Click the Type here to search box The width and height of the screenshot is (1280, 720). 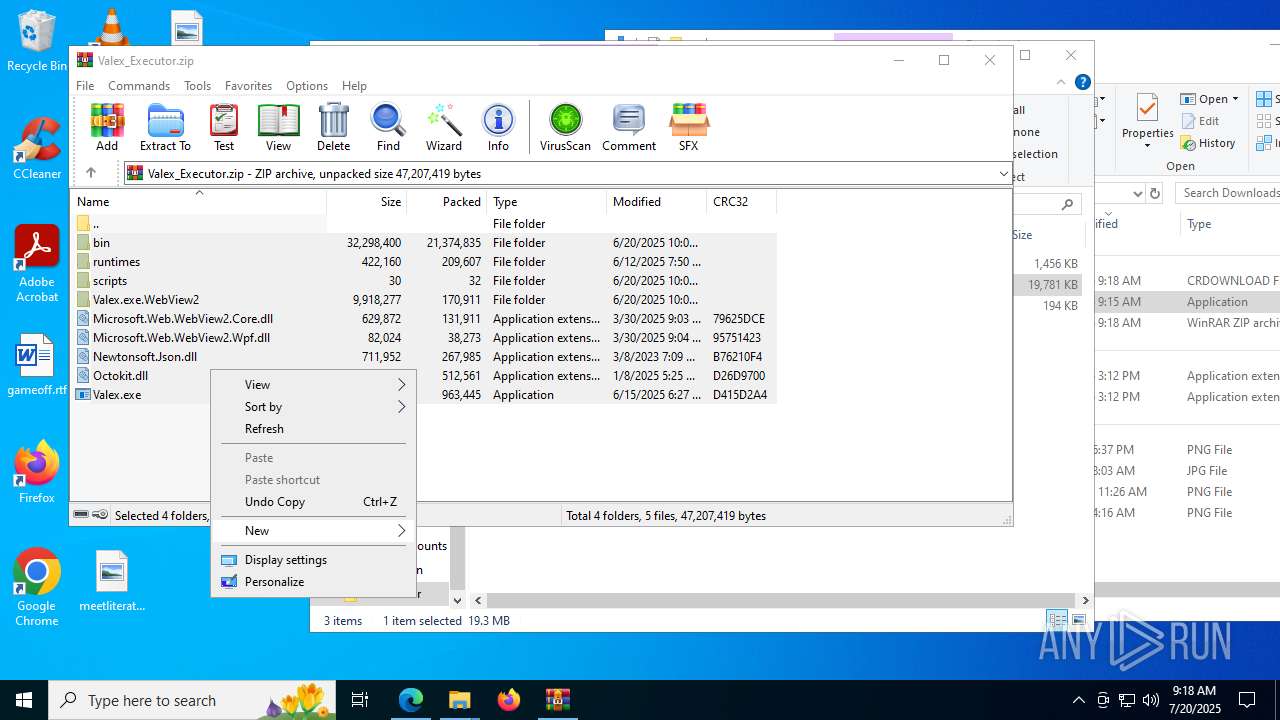(193, 700)
